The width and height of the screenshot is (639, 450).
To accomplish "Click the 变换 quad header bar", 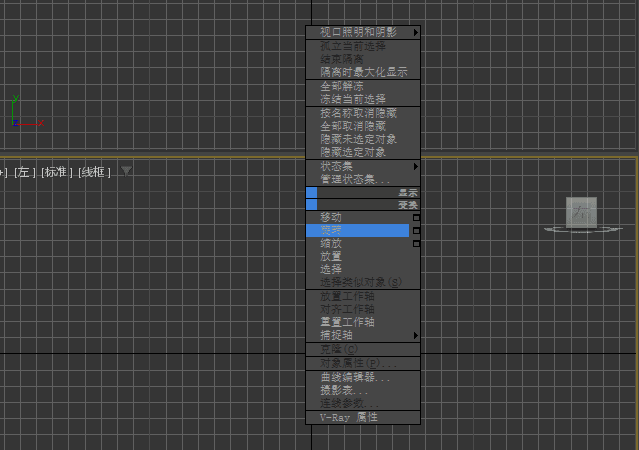I will (363, 205).
